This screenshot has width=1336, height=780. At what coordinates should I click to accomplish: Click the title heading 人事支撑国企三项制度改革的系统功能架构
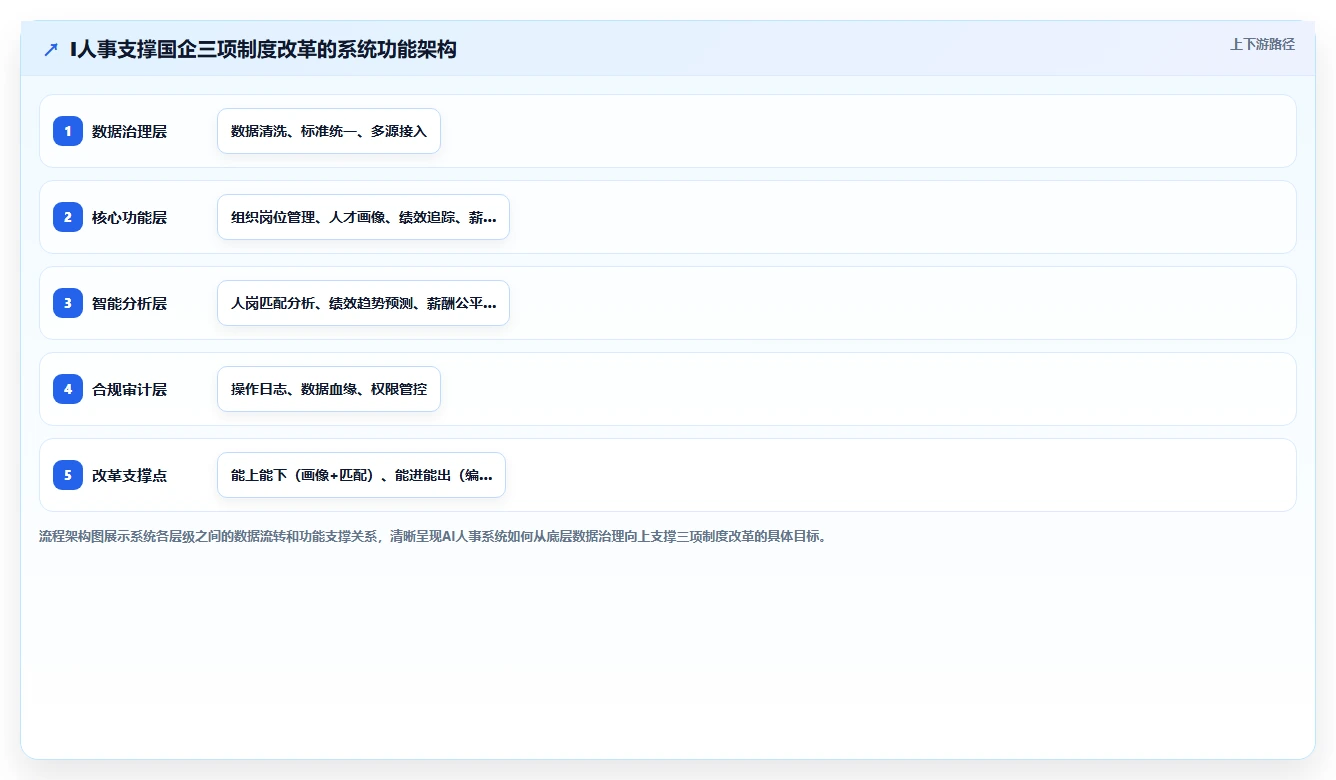pyautogui.click(x=263, y=49)
